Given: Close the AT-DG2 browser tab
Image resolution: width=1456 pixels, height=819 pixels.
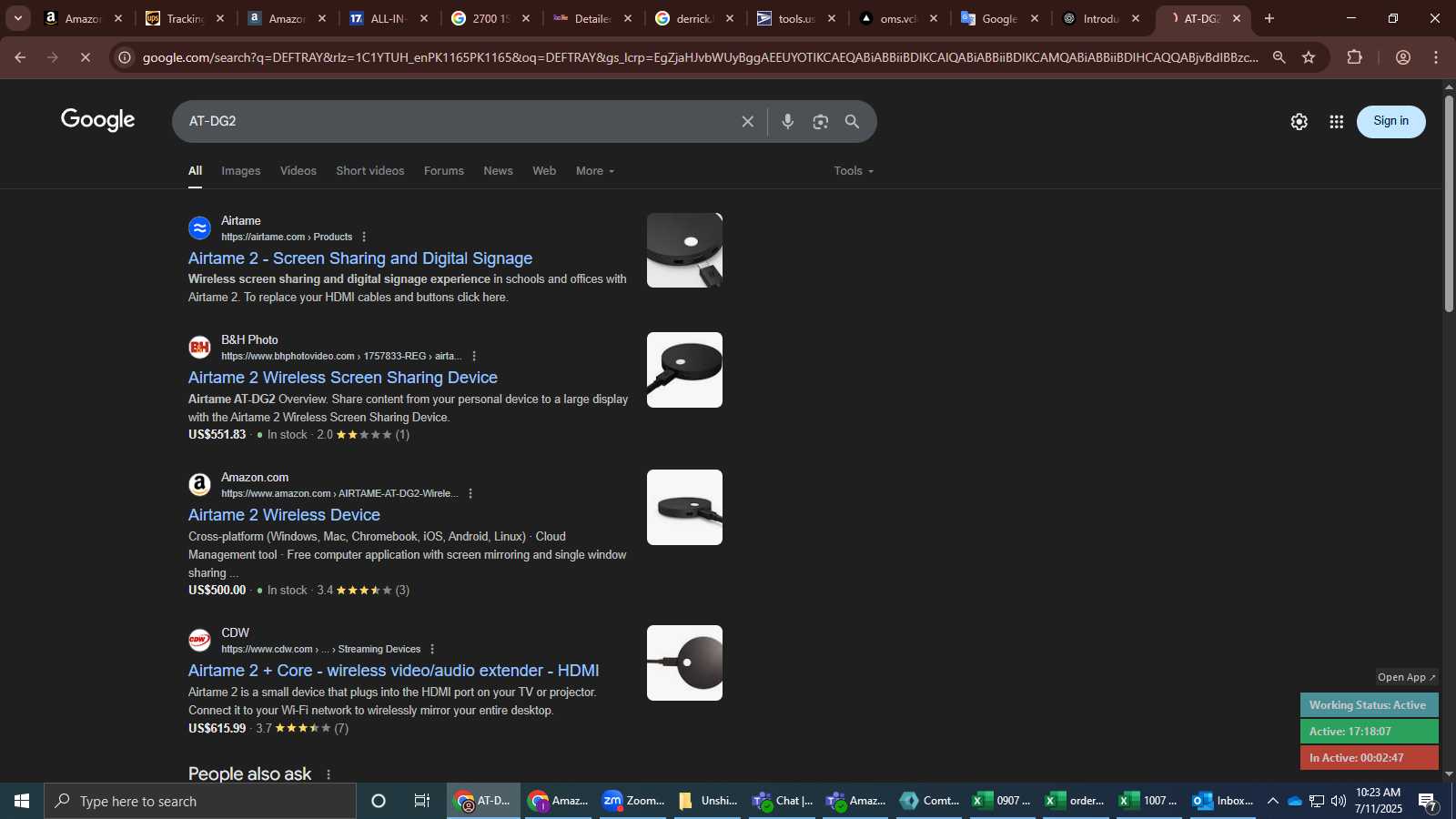Looking at the screenshot, I should click(1236, 18).
